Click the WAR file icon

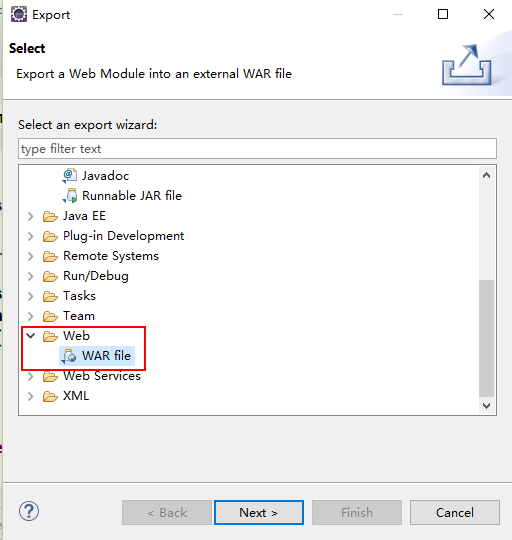point(70,356)
